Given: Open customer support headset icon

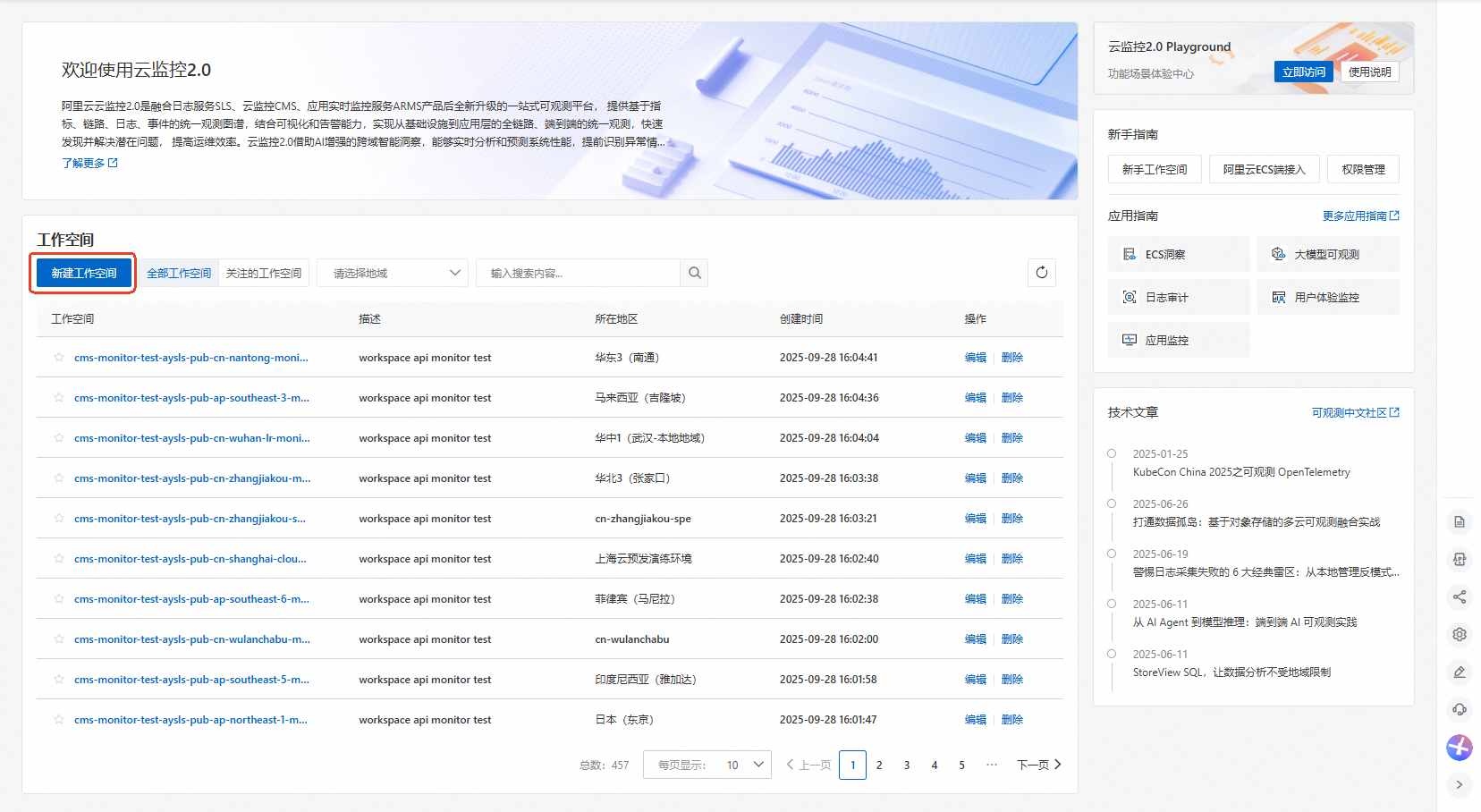Looking at the screenshot, I should [x=1460, y=709].
